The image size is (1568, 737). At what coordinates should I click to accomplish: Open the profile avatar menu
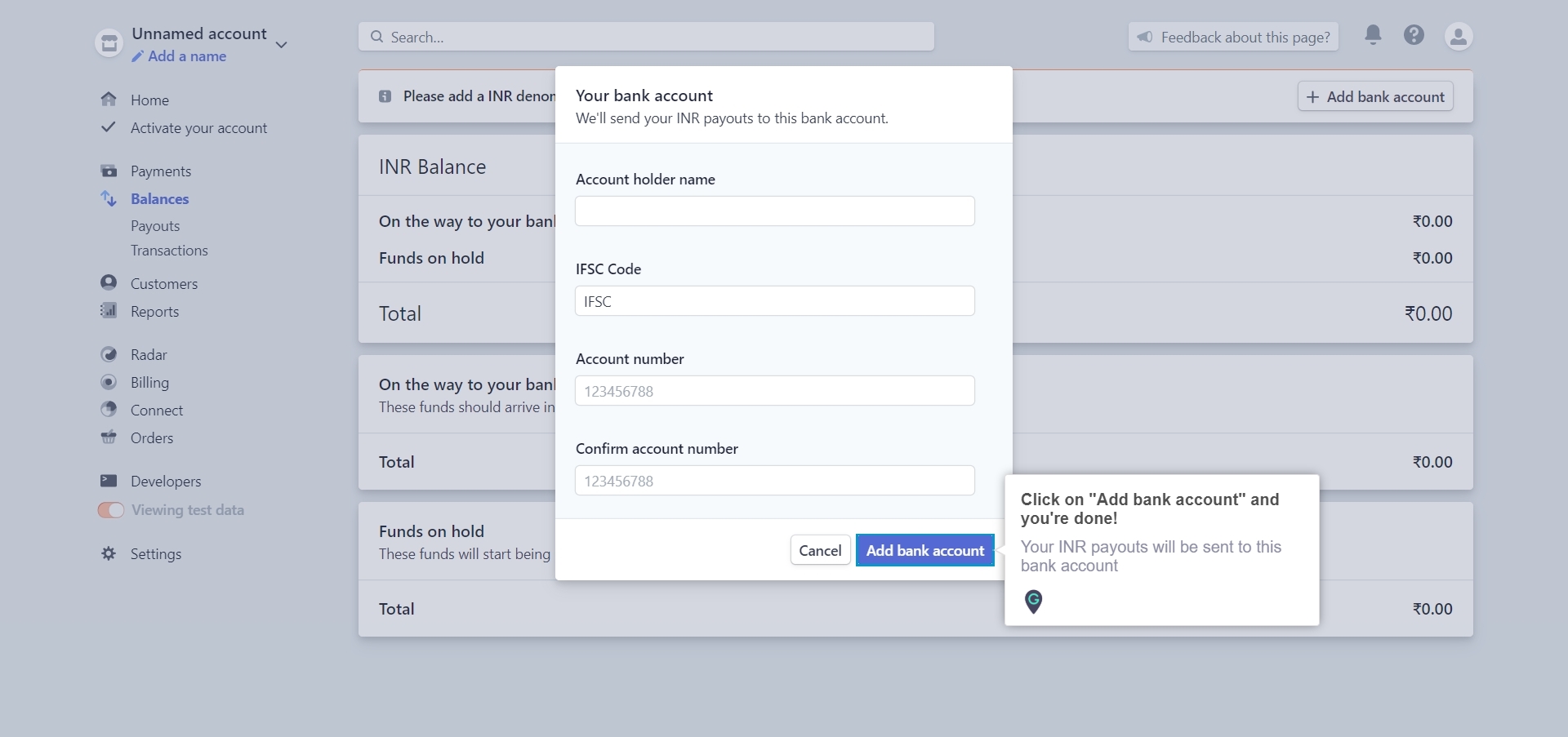1459,36
